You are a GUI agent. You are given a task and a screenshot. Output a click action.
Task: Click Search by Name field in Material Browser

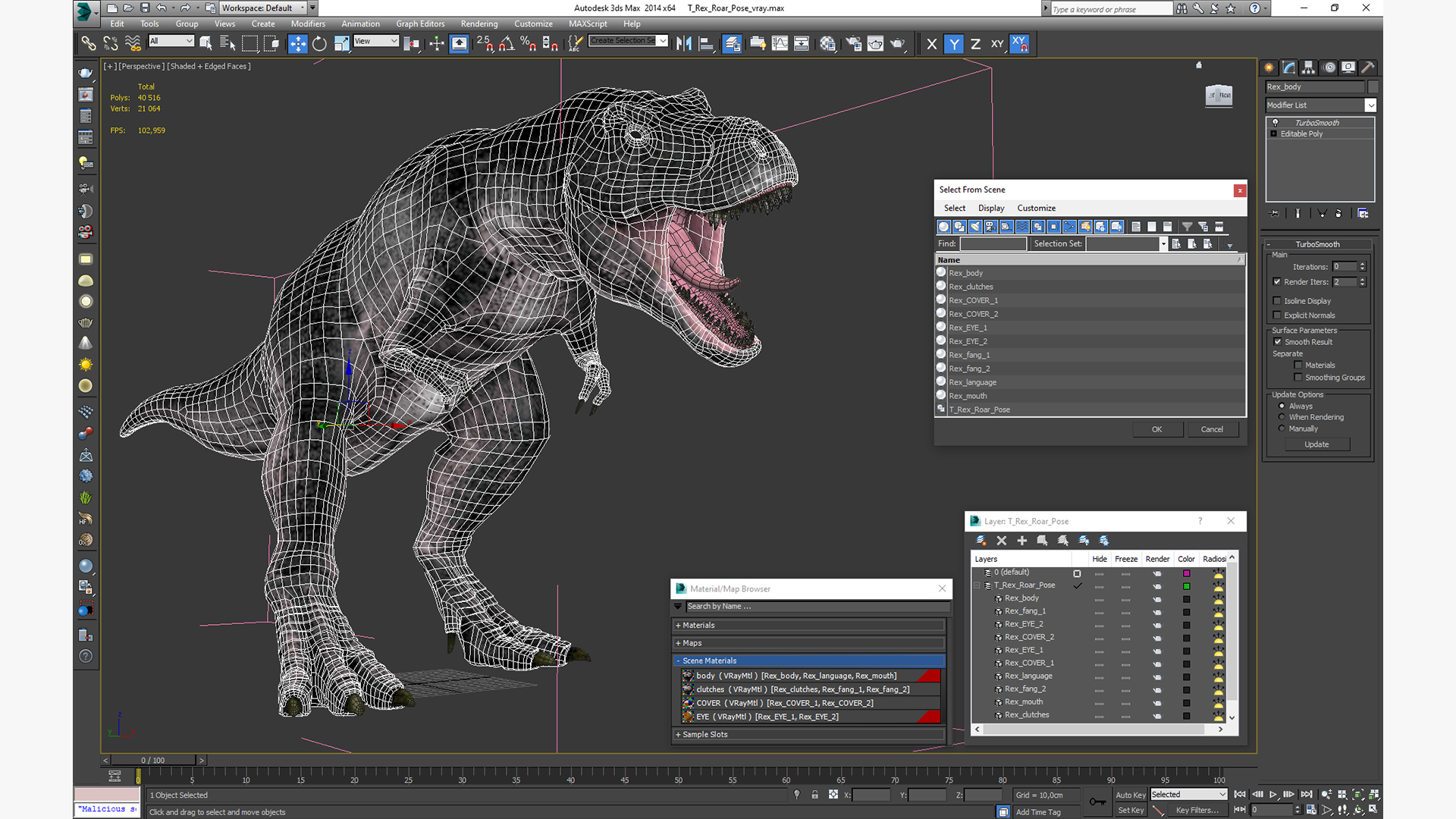click(817, 607)
